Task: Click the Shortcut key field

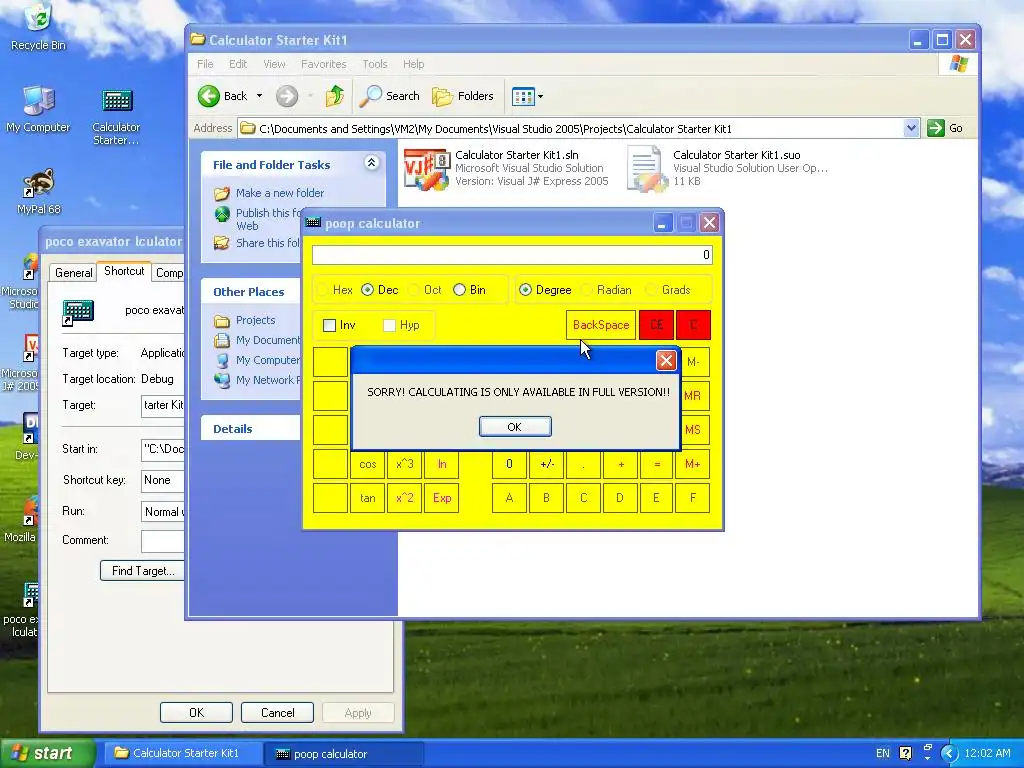Action: (163, 480)
